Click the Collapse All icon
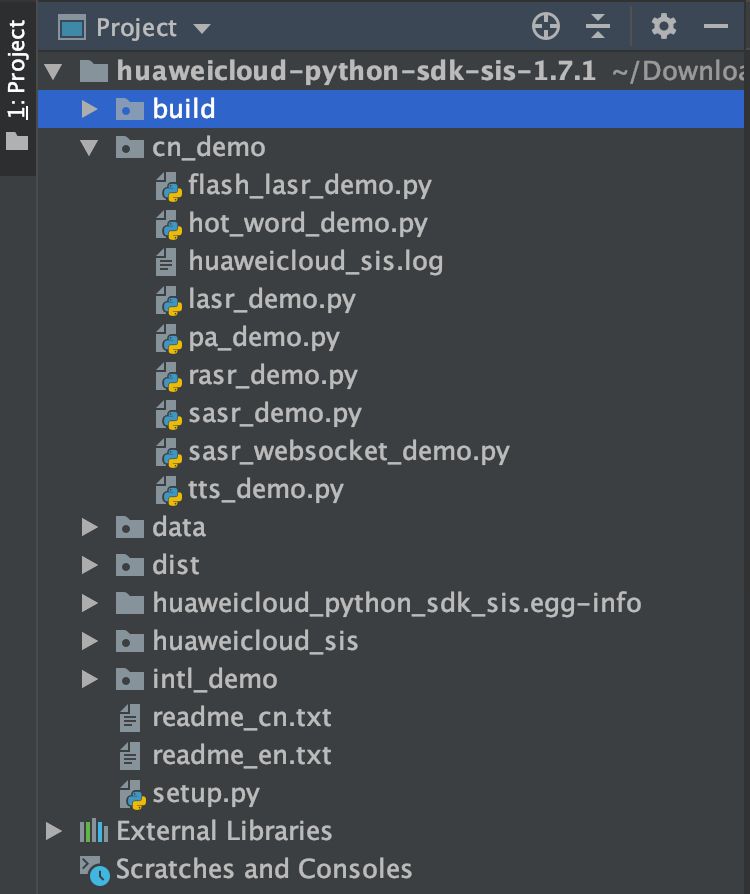The width and height of the screenshot is (750, 894). coord(598,27)
